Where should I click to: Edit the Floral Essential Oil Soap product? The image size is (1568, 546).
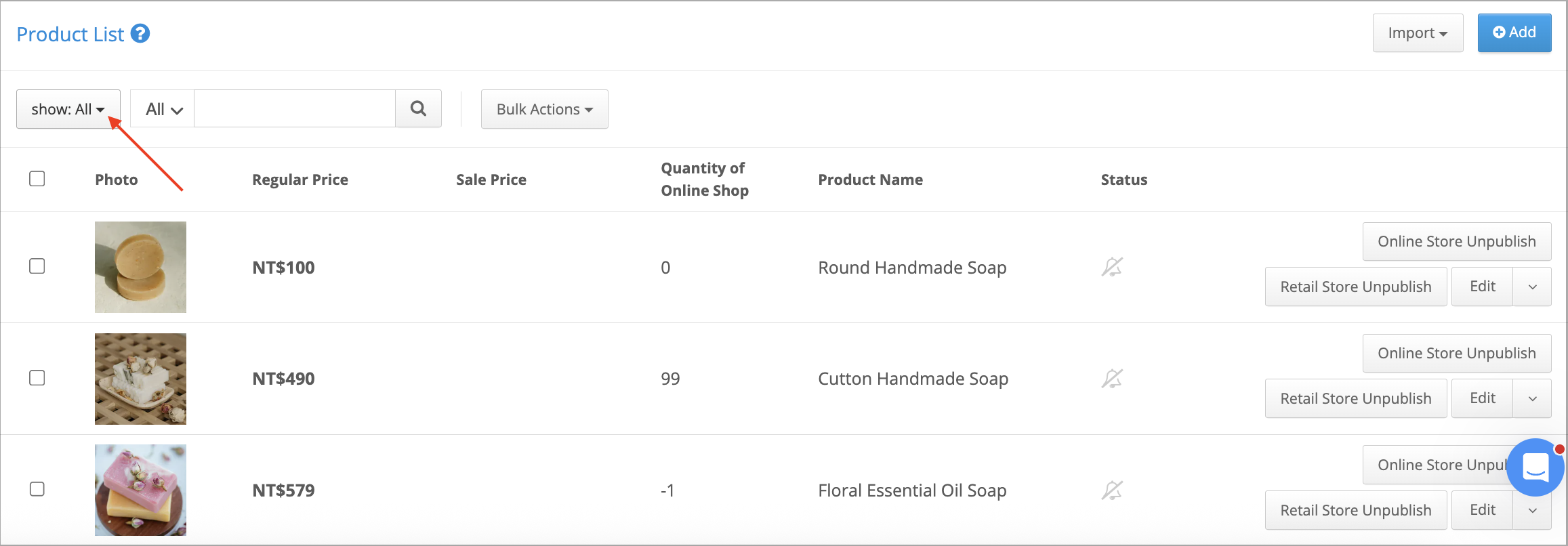point(1483,510)
